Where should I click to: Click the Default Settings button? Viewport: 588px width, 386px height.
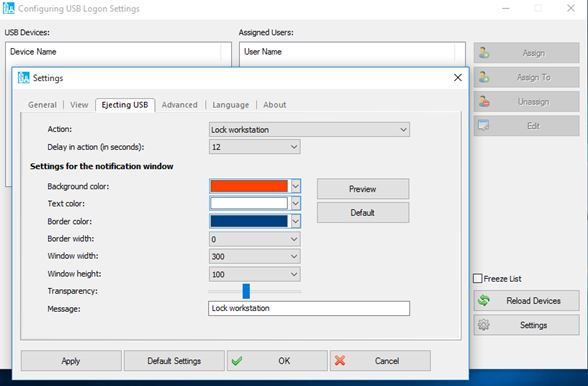(x=174, y=361)
